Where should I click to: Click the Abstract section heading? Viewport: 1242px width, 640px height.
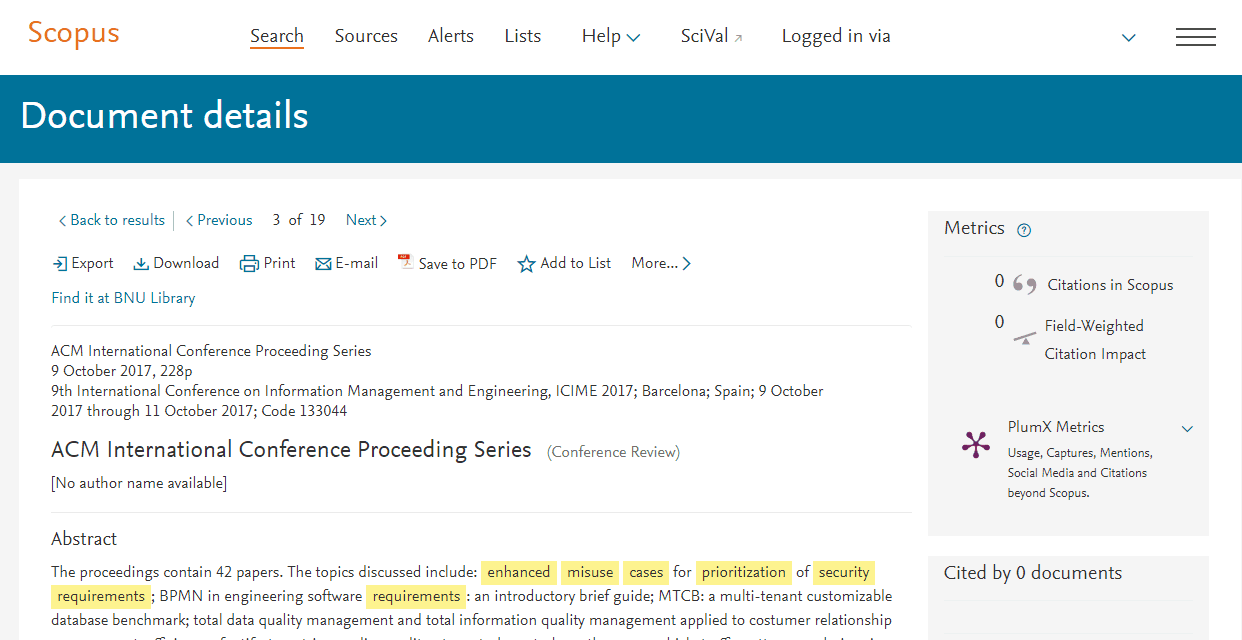pos(84,539)
